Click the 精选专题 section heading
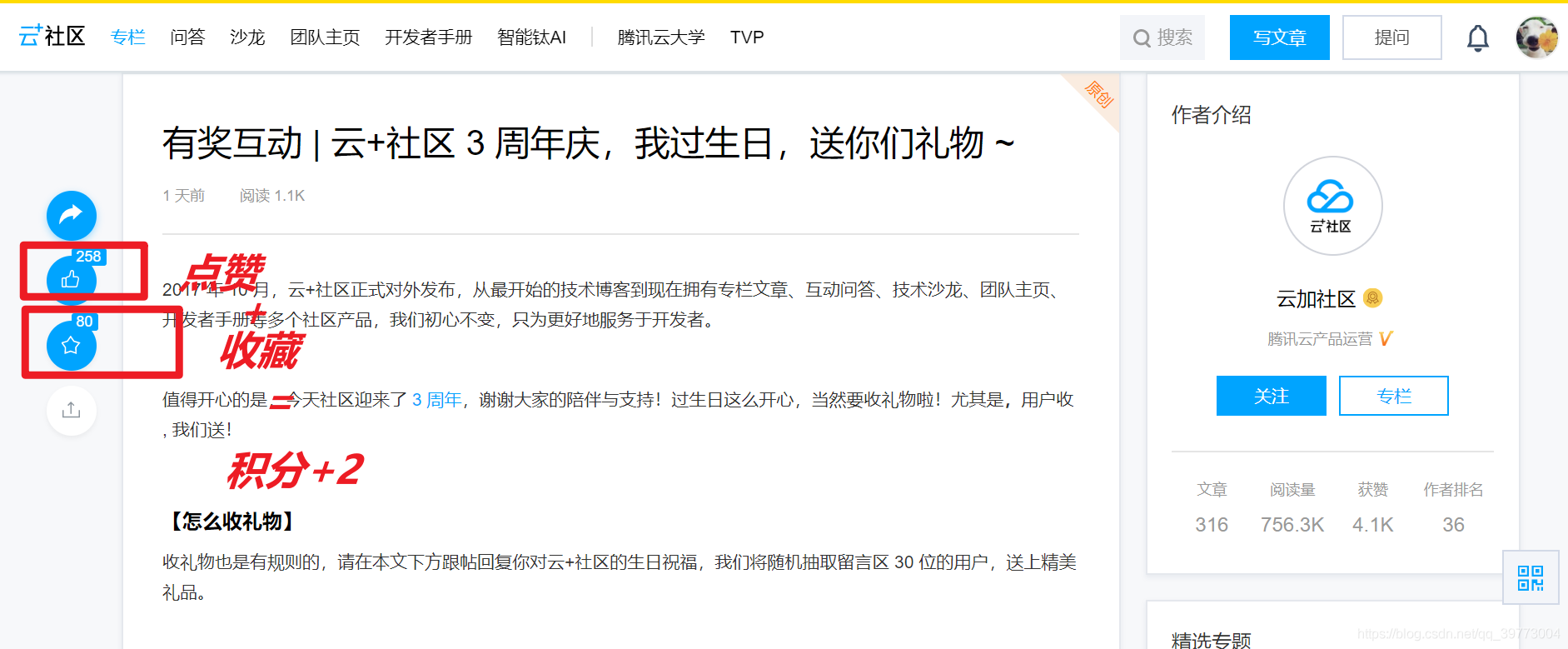Screen dimensions: 1568x649 point(1211,639)
